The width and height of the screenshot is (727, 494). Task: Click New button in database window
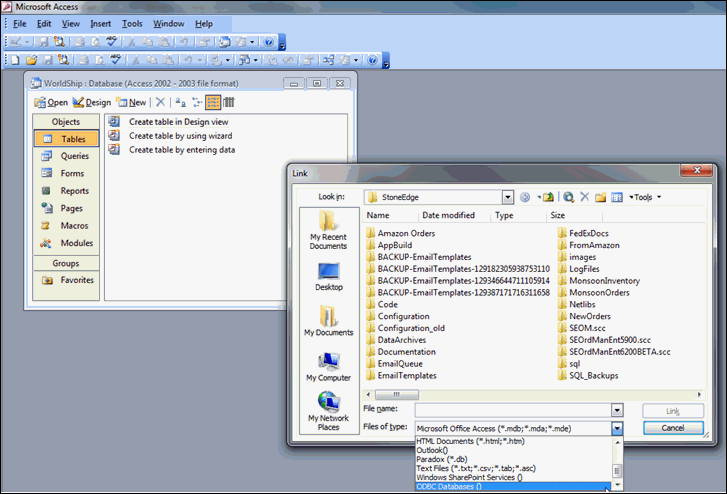click(131, 102)
